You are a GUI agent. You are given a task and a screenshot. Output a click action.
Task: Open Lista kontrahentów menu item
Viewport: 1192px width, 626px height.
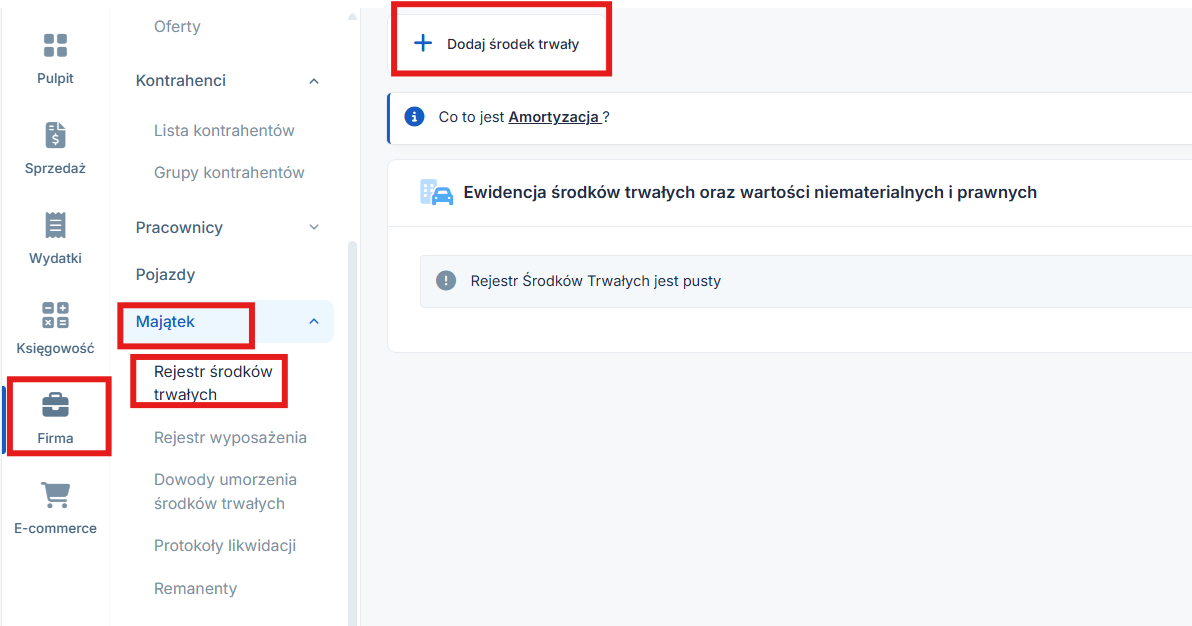pos(224,131)
